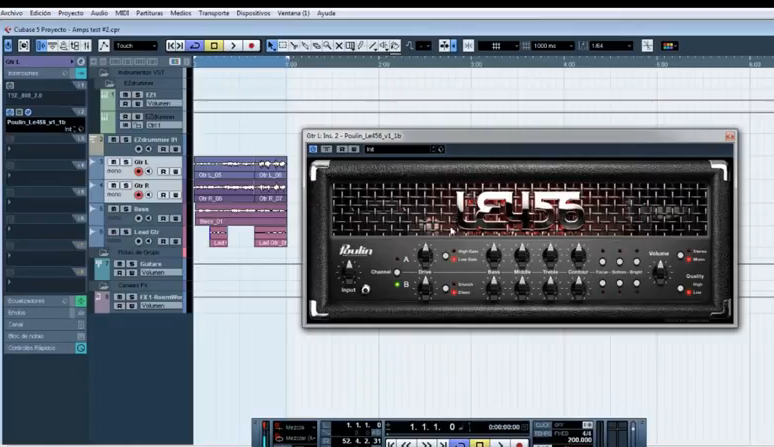
Task: Enable write automation on Bass track
Action: point(175,218)
